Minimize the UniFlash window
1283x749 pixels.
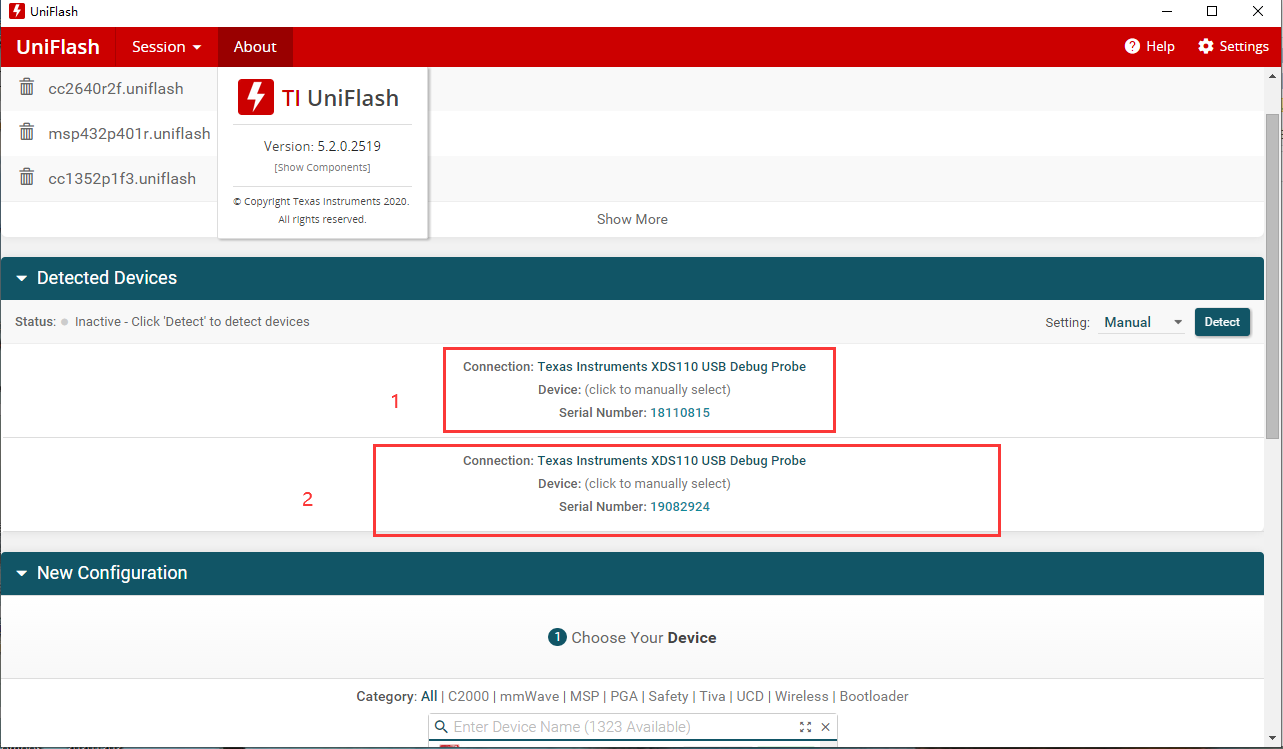click(x=1166, y=12)
